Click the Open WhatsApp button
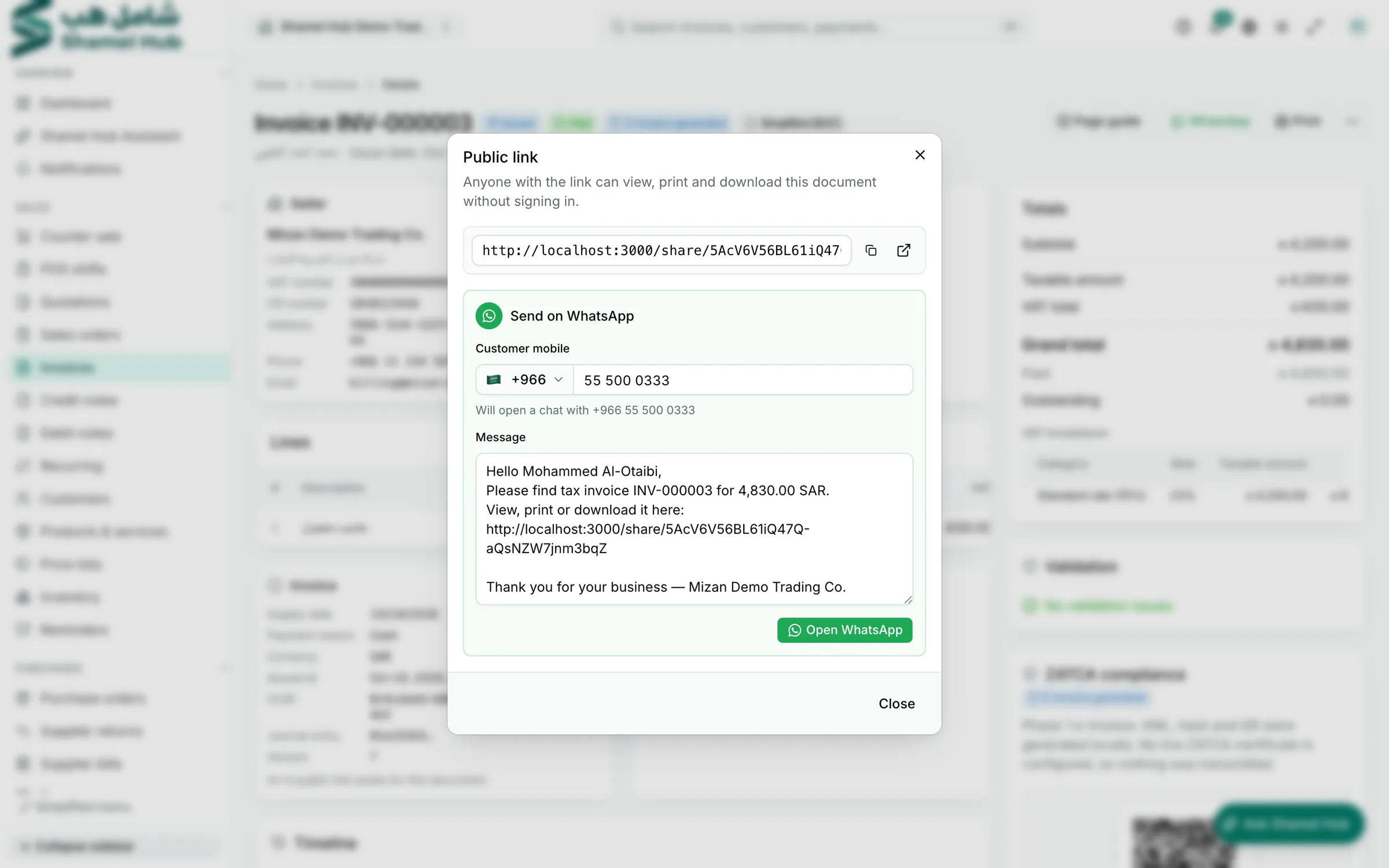 click(844, 630)
